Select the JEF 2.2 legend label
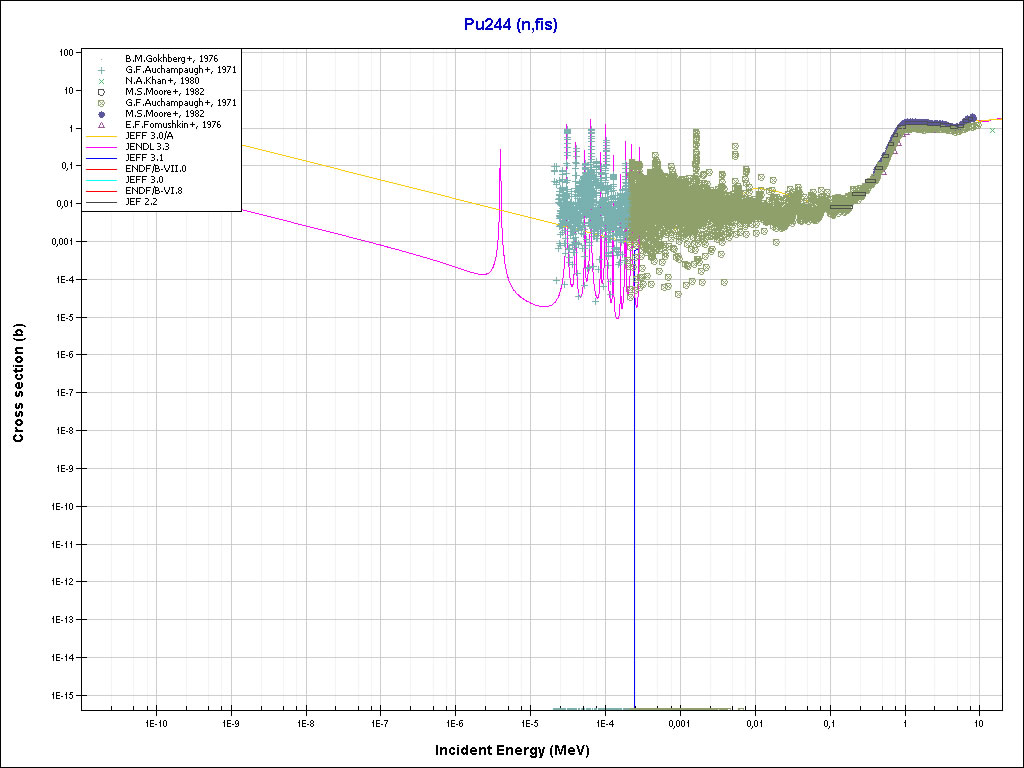 pos(141,202)
